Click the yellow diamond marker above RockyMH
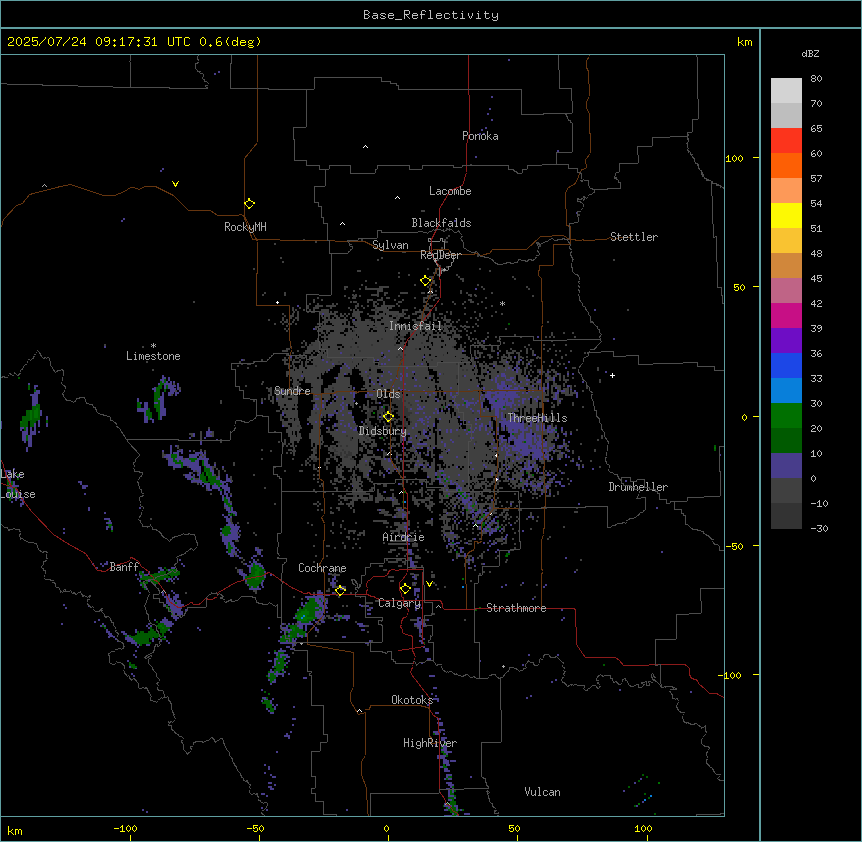Screen dimensions: 862x842 click(x=249, y=203)
